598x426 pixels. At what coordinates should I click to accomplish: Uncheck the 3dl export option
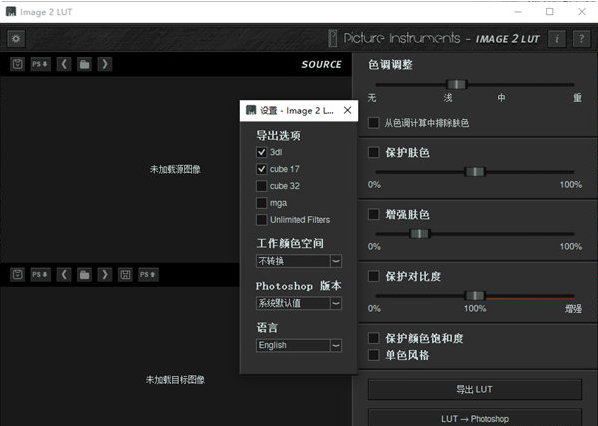coord(262,152)
